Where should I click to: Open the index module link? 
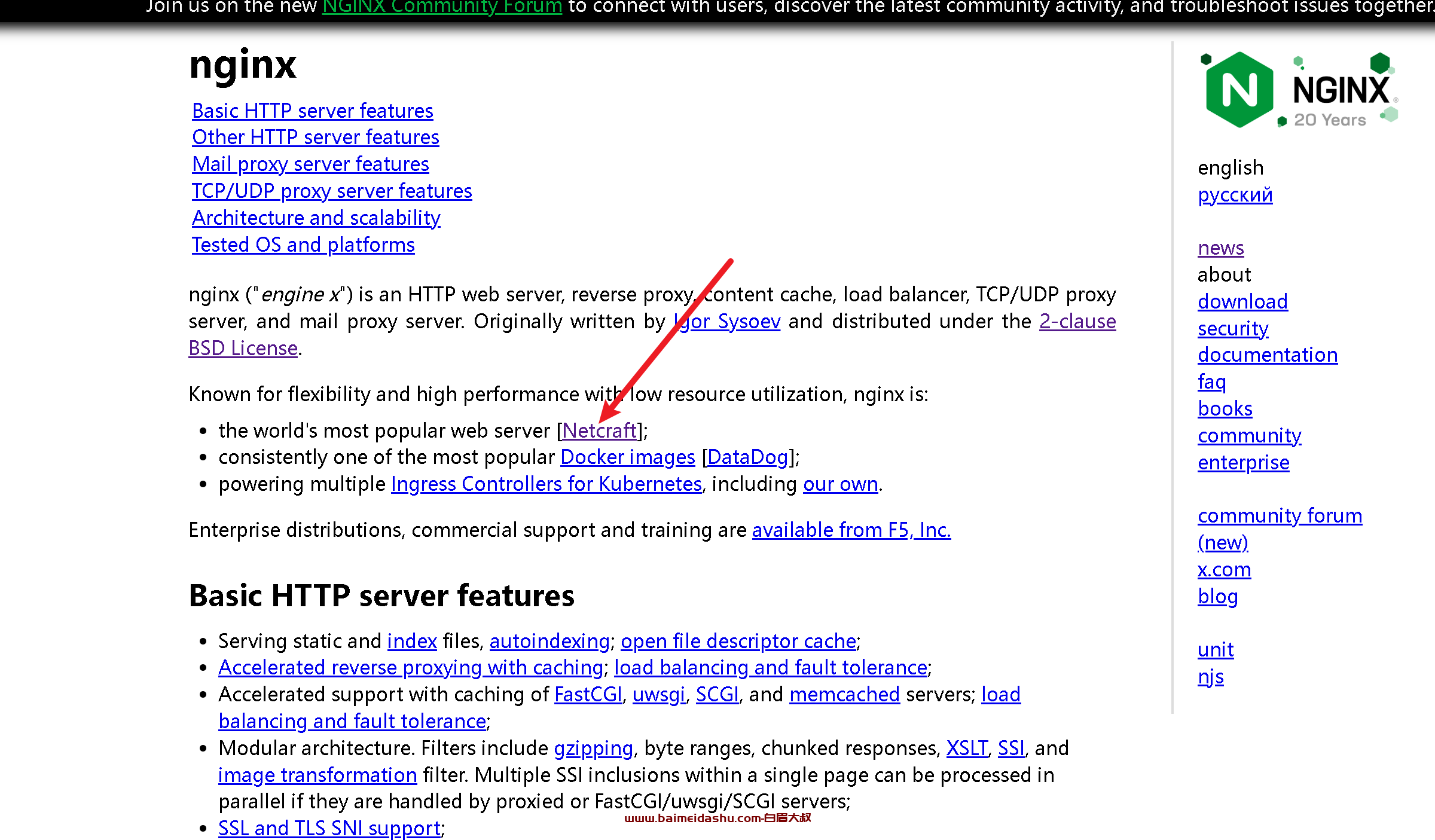(x=412, y=642)
